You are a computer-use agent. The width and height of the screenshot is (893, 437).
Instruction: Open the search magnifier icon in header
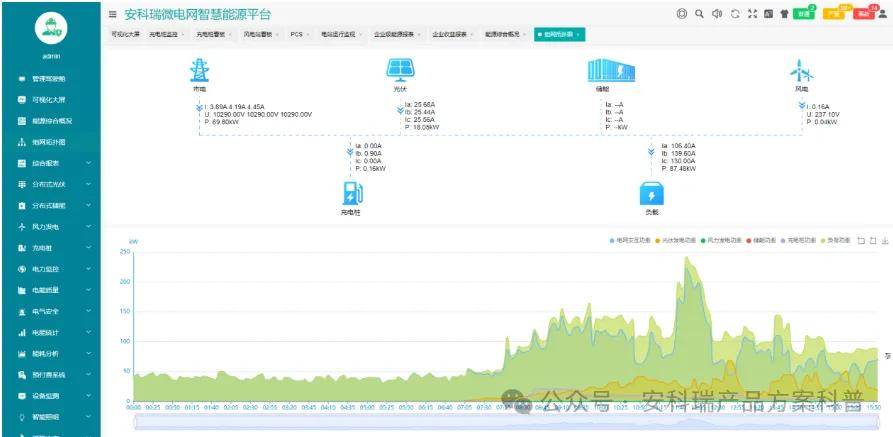point(699,14)
